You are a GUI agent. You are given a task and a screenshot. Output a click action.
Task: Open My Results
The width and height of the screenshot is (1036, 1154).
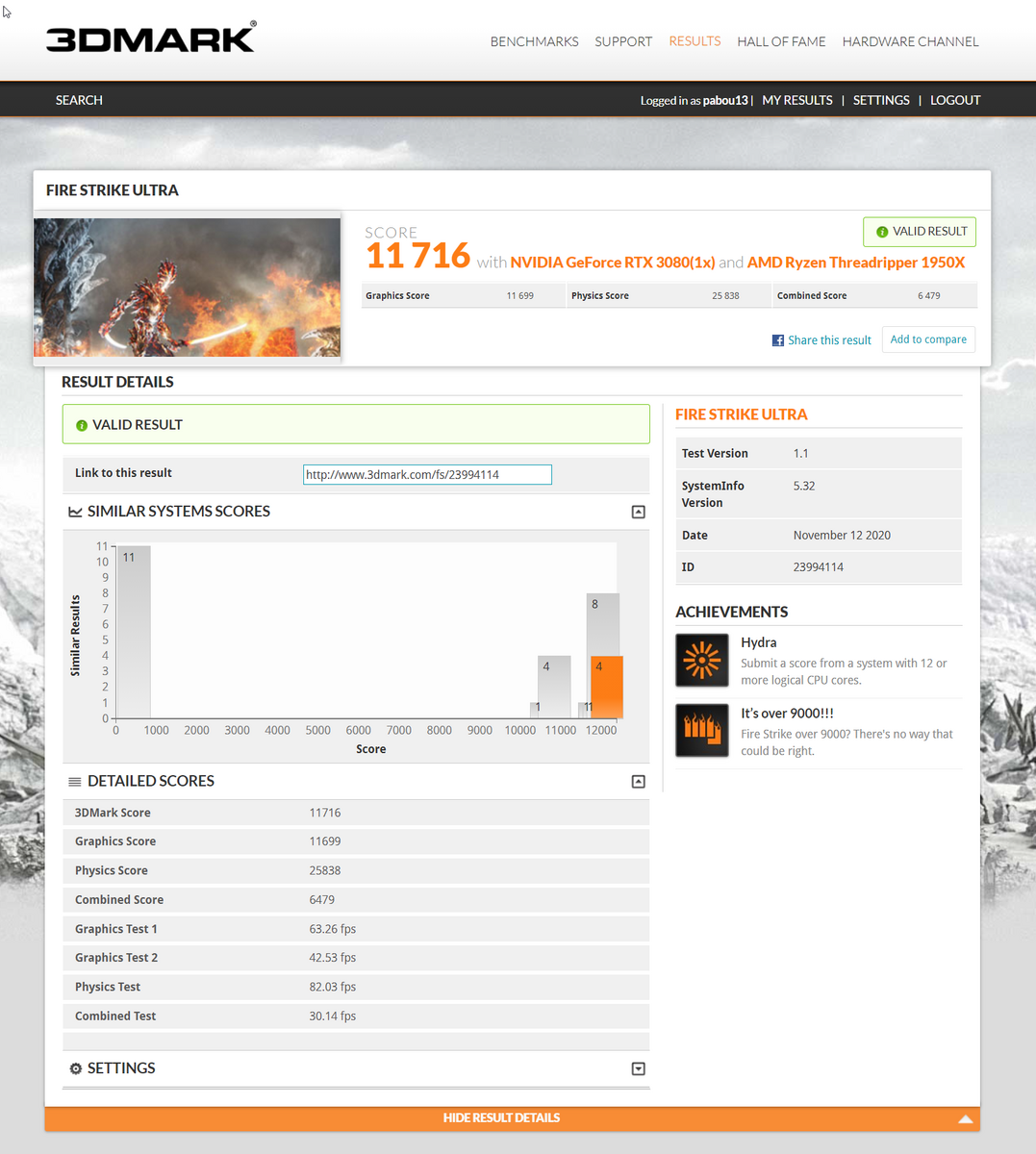tap(797, 100)
